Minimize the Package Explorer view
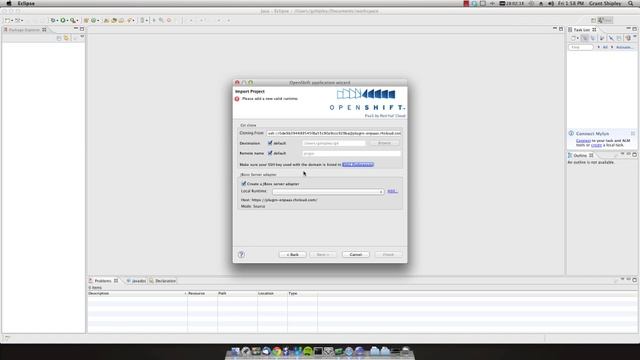Image resolution: width=640 pixels, height=360 pixels. [x=76, y=29]
